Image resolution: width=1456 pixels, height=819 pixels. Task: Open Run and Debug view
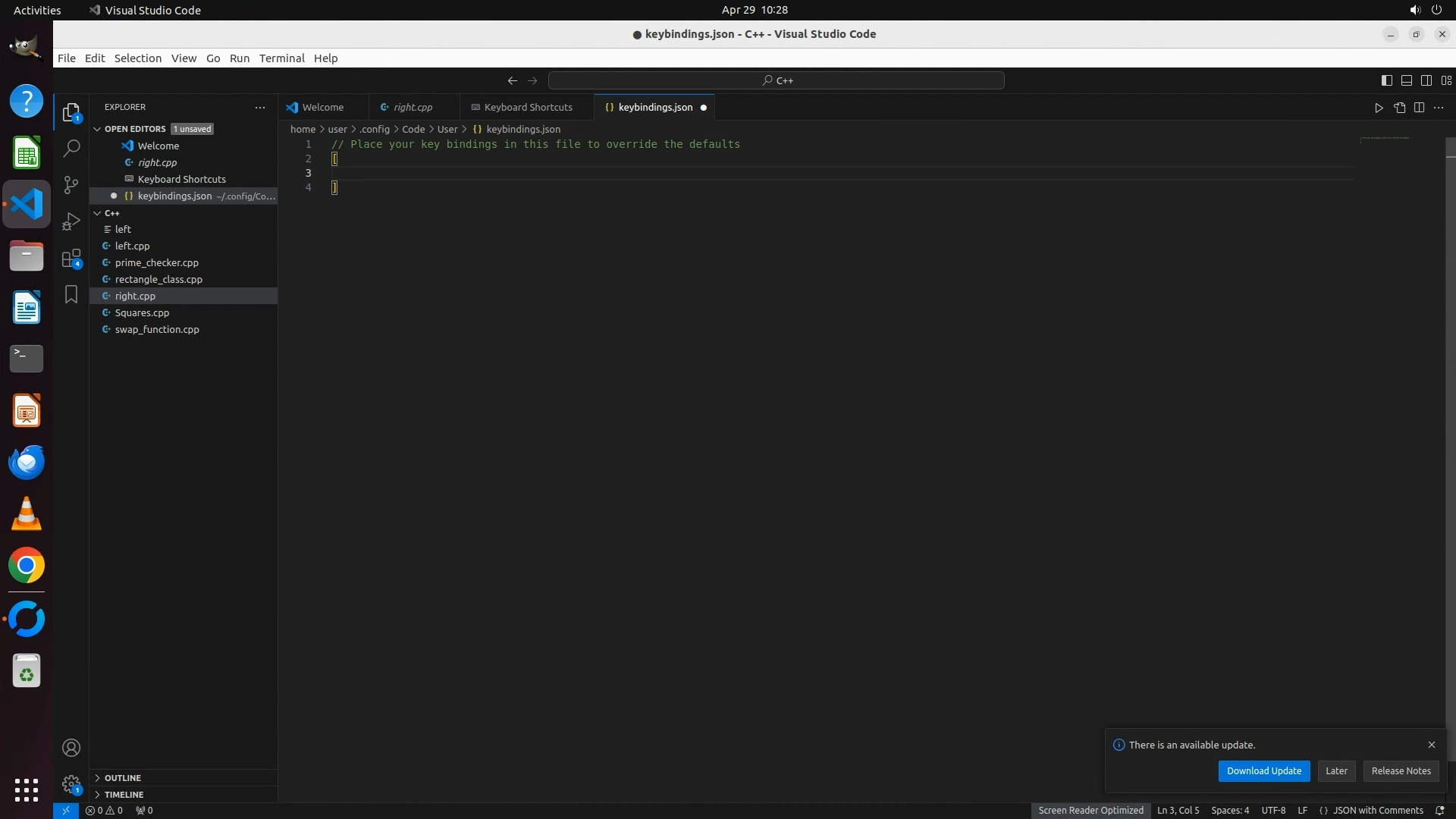coord(71,221)
